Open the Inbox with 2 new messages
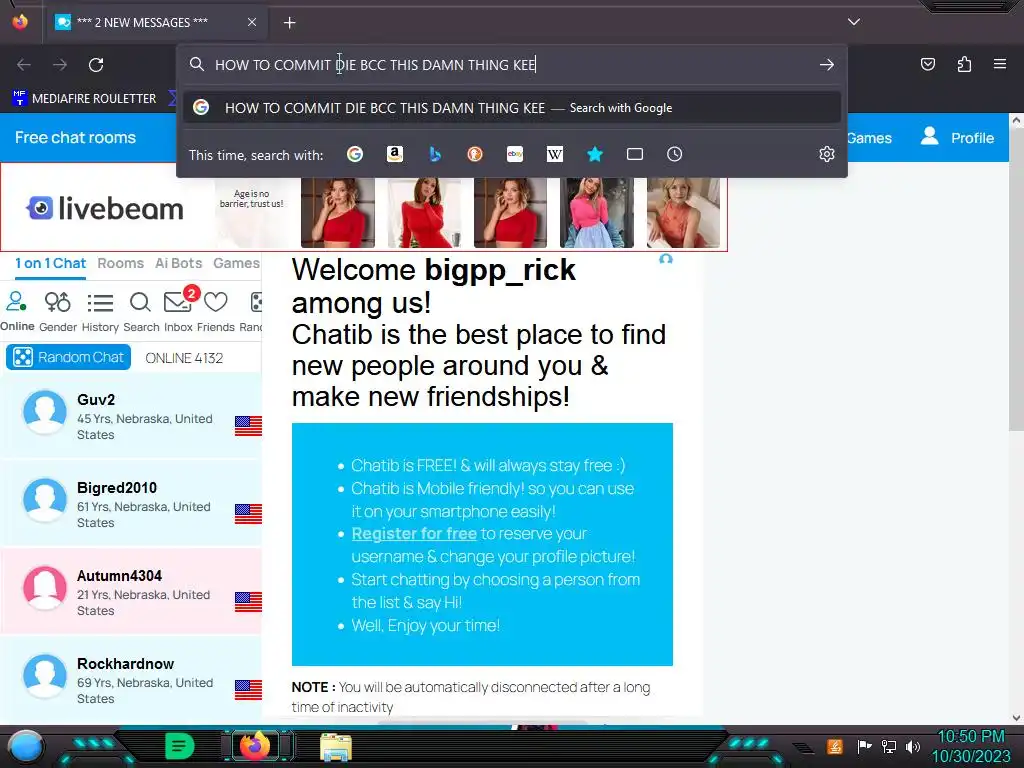The height and width of the screenshot is (768, 1024). coord(178,311)
